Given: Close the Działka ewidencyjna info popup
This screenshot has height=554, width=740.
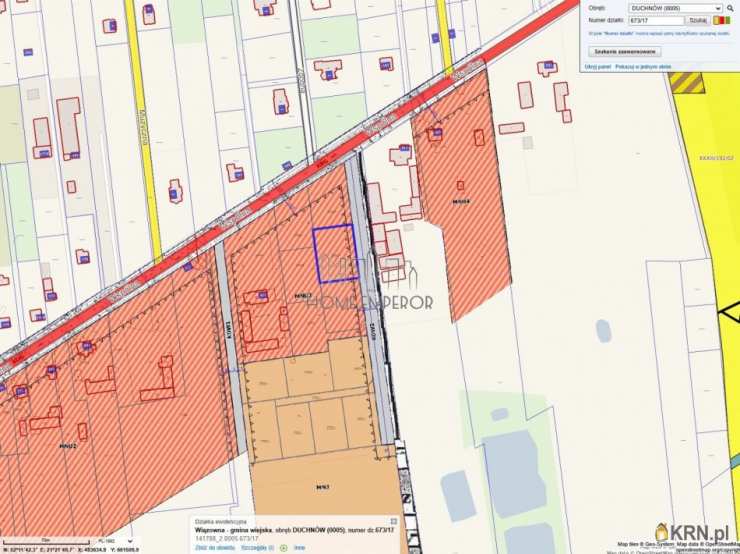Looking at the screenshot, I should click(393, 521).
